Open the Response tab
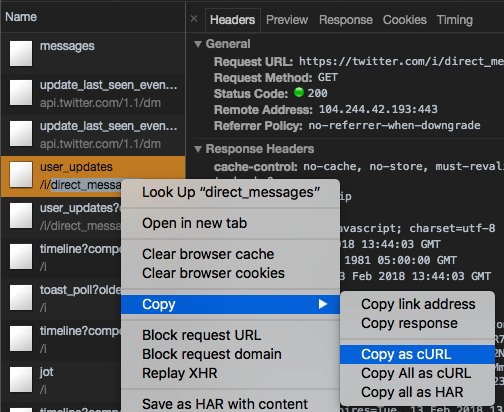The width and height of the screenshot is (504, 412). pyautogui.click(x=346, y=20)
